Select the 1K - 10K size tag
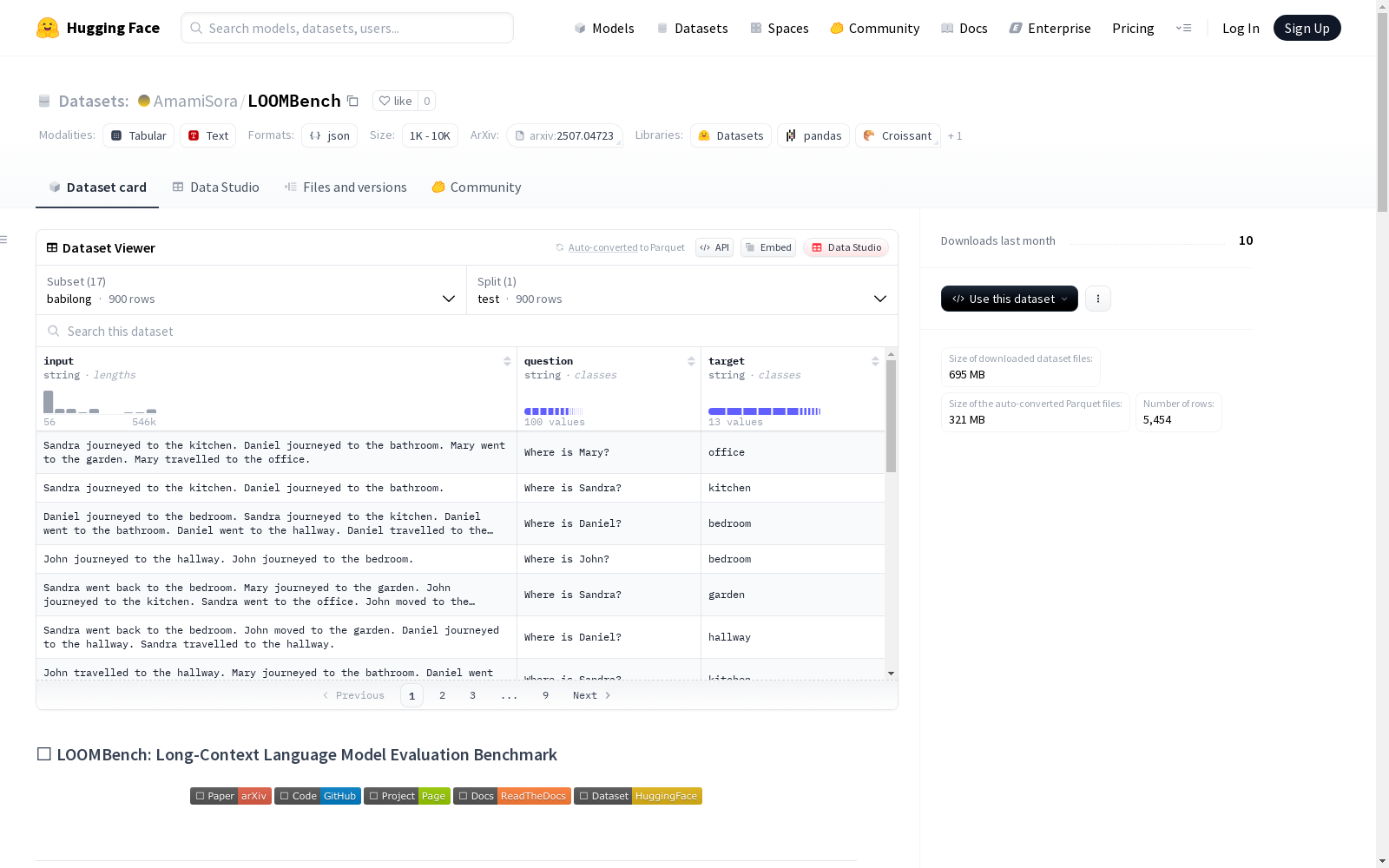Image resolution: width=1389 pixels, height=868 pixels. (430, 135)
